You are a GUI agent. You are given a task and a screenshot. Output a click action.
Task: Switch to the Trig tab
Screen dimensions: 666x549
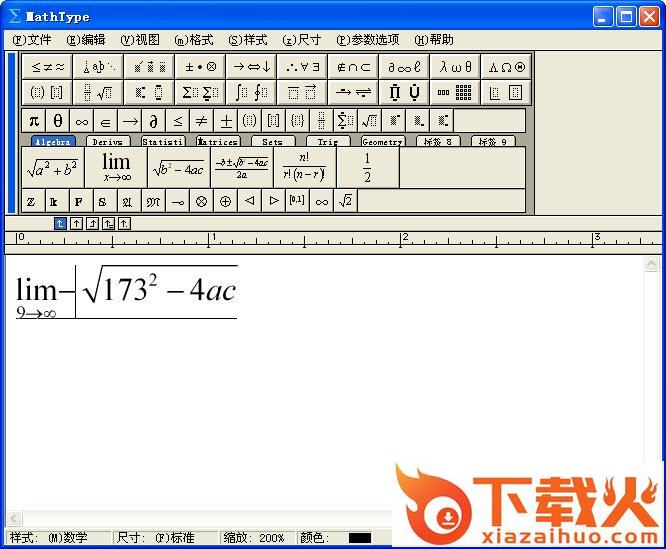[x=328, y=142]
